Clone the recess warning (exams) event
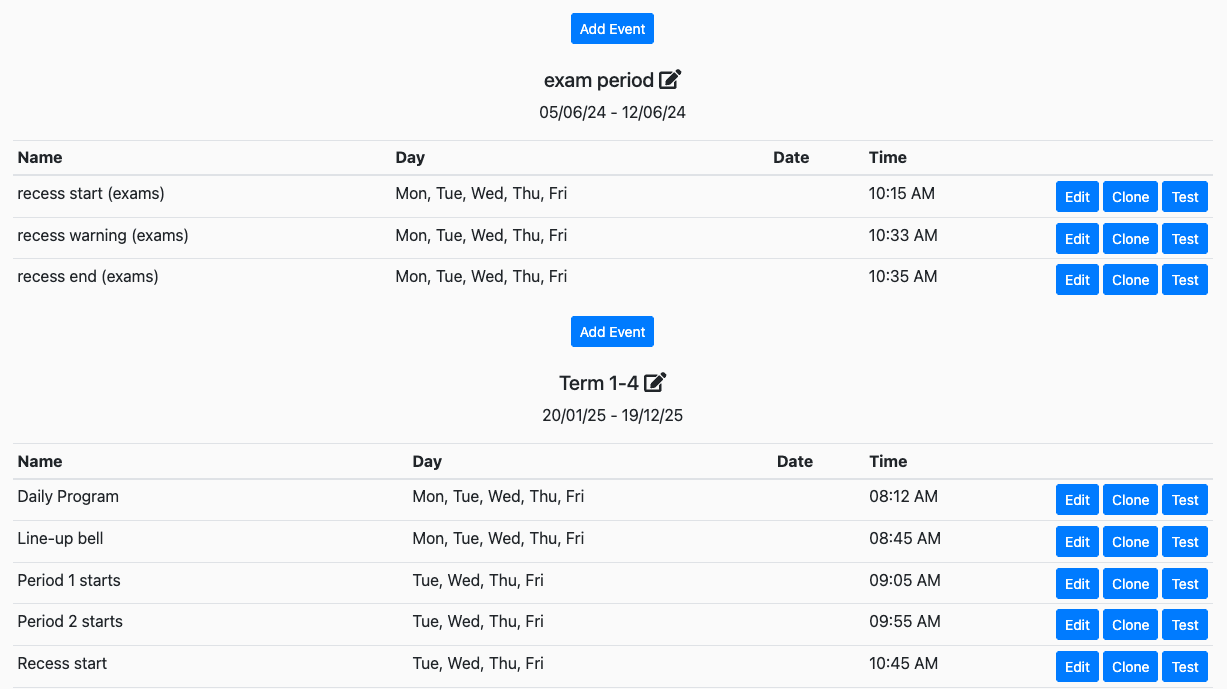 (x=1130, y=238)
